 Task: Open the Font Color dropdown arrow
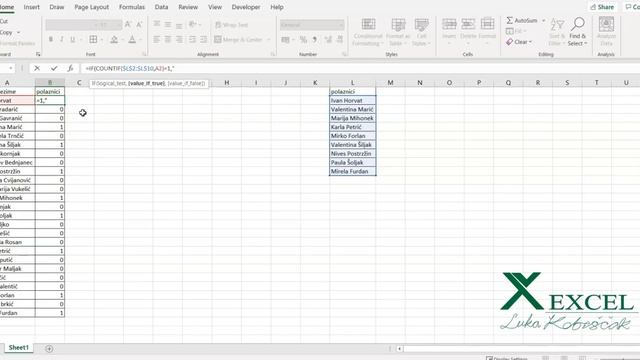click(140, 40)
